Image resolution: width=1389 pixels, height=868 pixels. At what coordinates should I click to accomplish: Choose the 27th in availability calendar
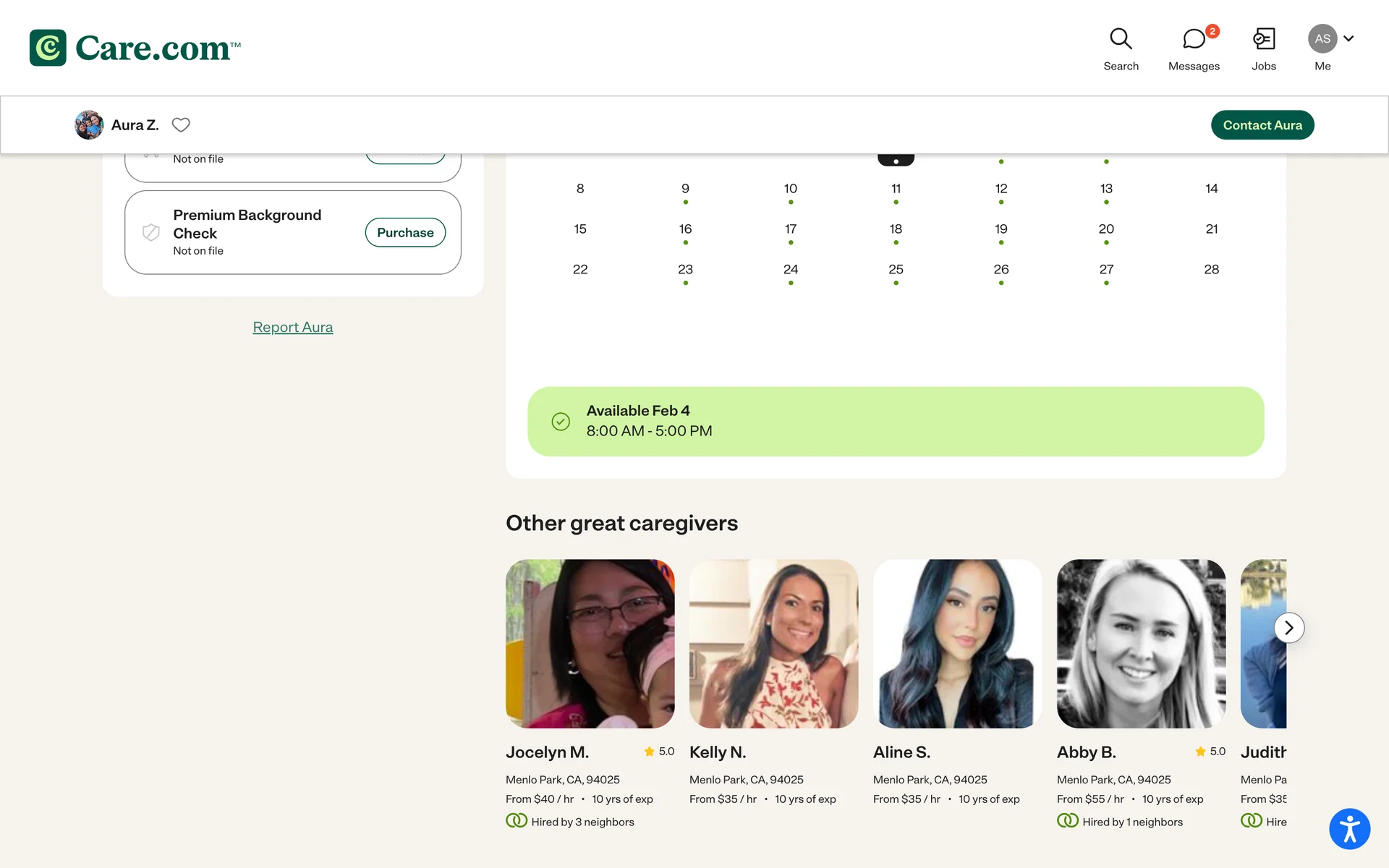1106,270
